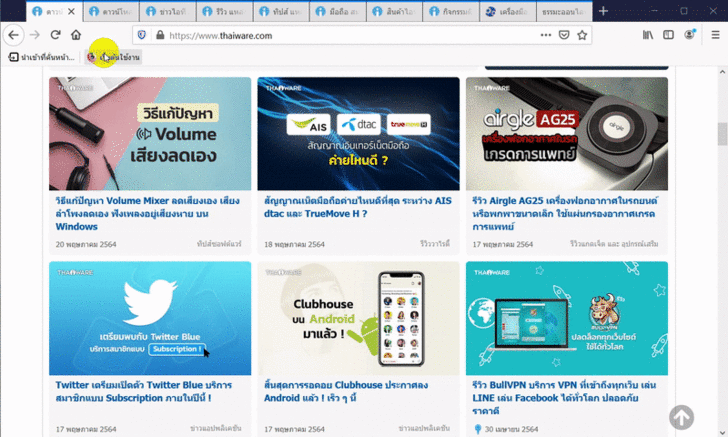Open the Clubhouse Android article thumbnail
728x437 pixels.
click(358, 318)
